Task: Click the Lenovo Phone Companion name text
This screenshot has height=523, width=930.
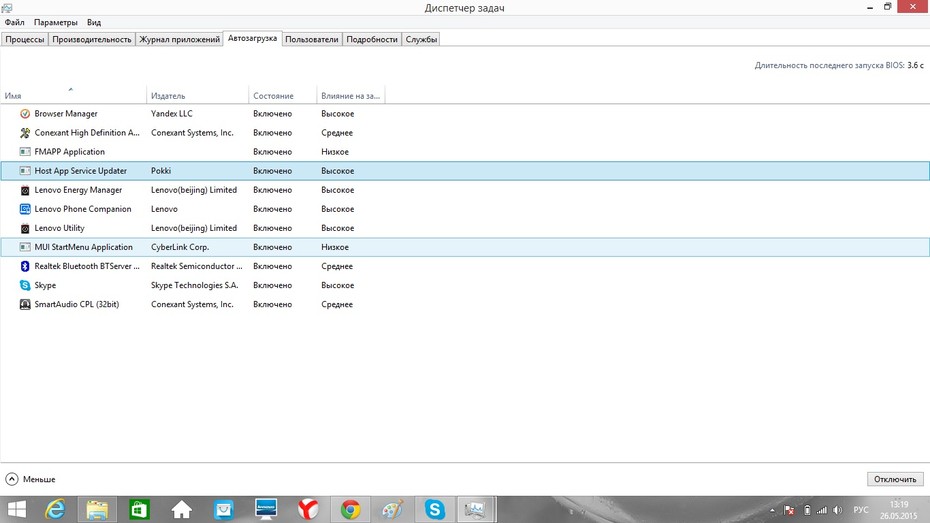Action: [83, 209]
